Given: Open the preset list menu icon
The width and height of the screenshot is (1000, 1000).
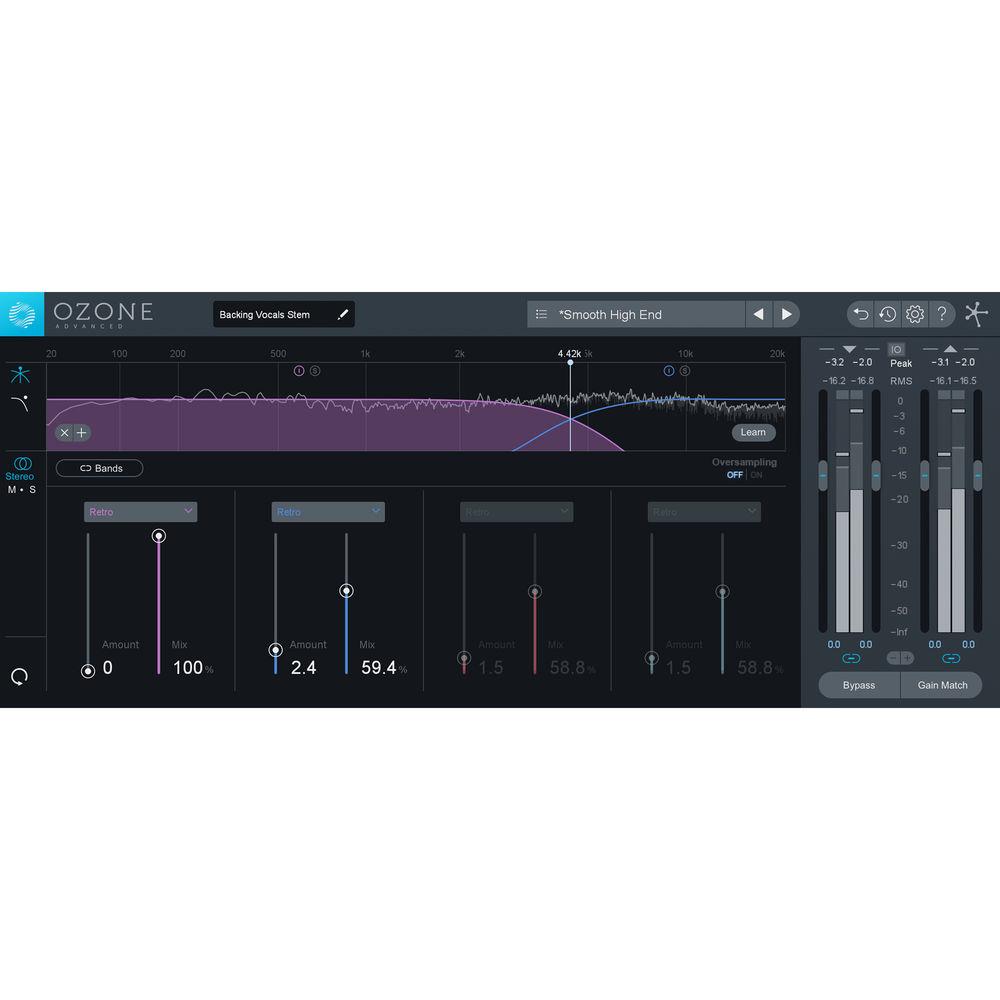Looking at the screenshot, I should (540, 314).
